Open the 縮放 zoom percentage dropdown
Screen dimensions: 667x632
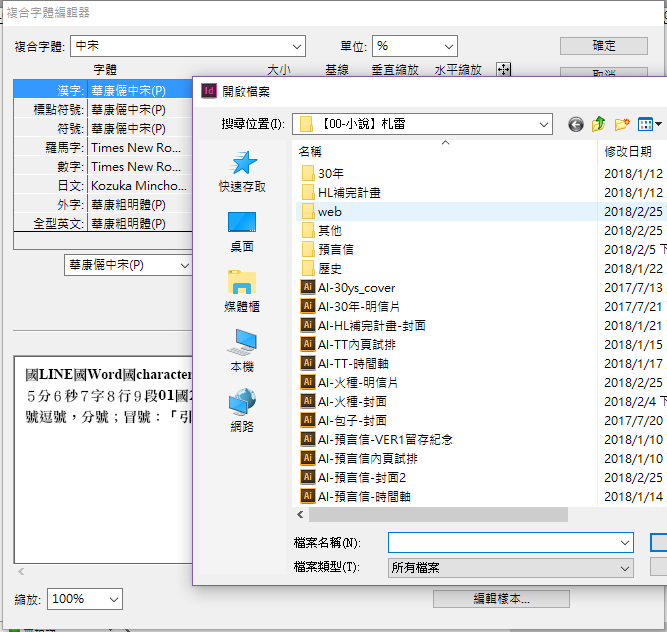tap(114, 599)
